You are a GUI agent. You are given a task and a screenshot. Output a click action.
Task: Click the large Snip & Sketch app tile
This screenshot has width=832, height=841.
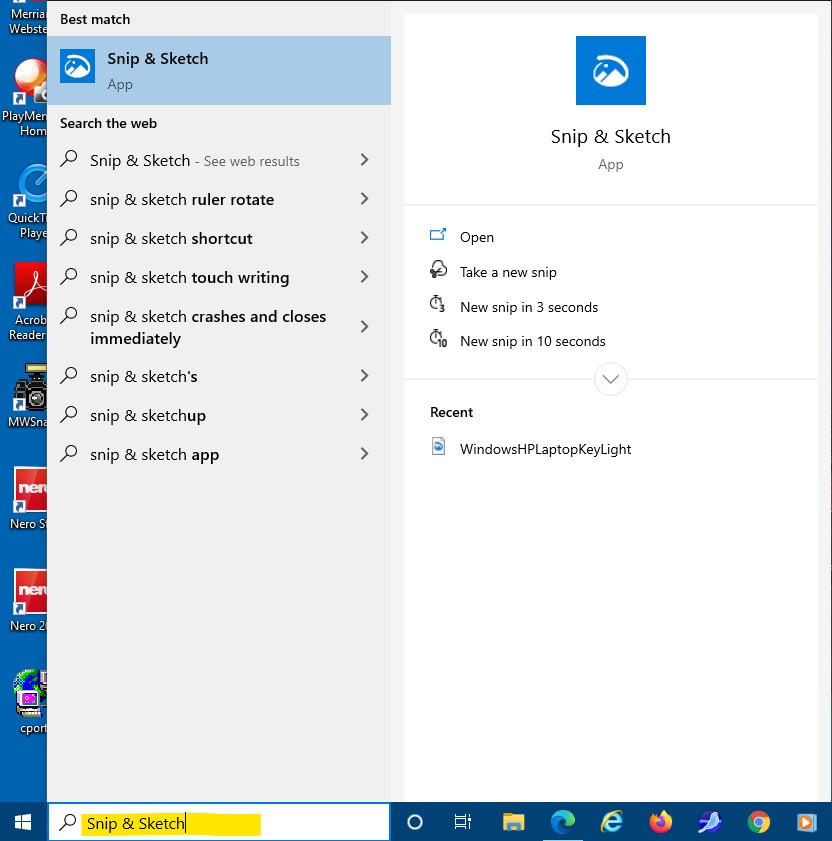(x=610, y=70)
